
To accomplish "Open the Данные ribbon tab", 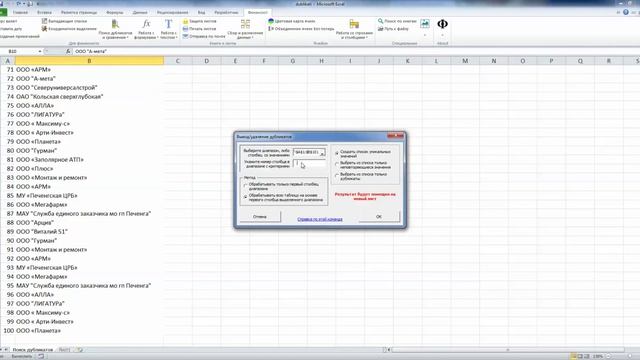I will tap(140, 12).
